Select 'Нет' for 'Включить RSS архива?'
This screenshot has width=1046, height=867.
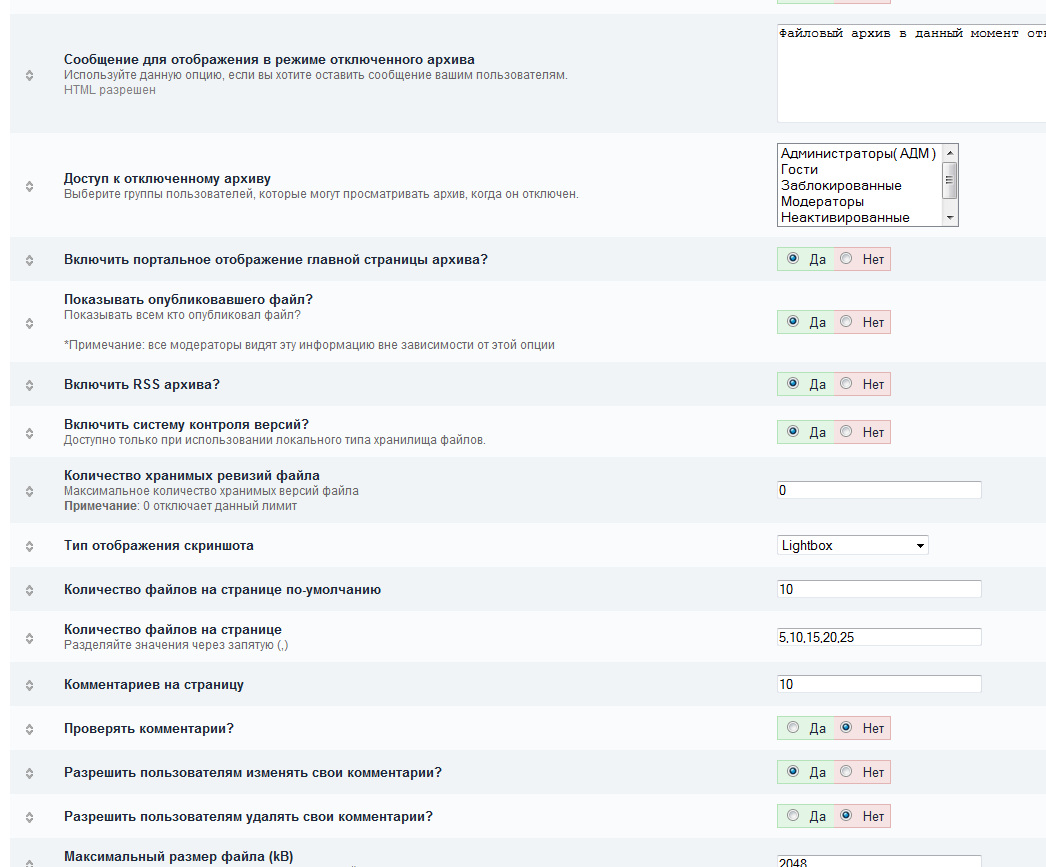[847, 384]
